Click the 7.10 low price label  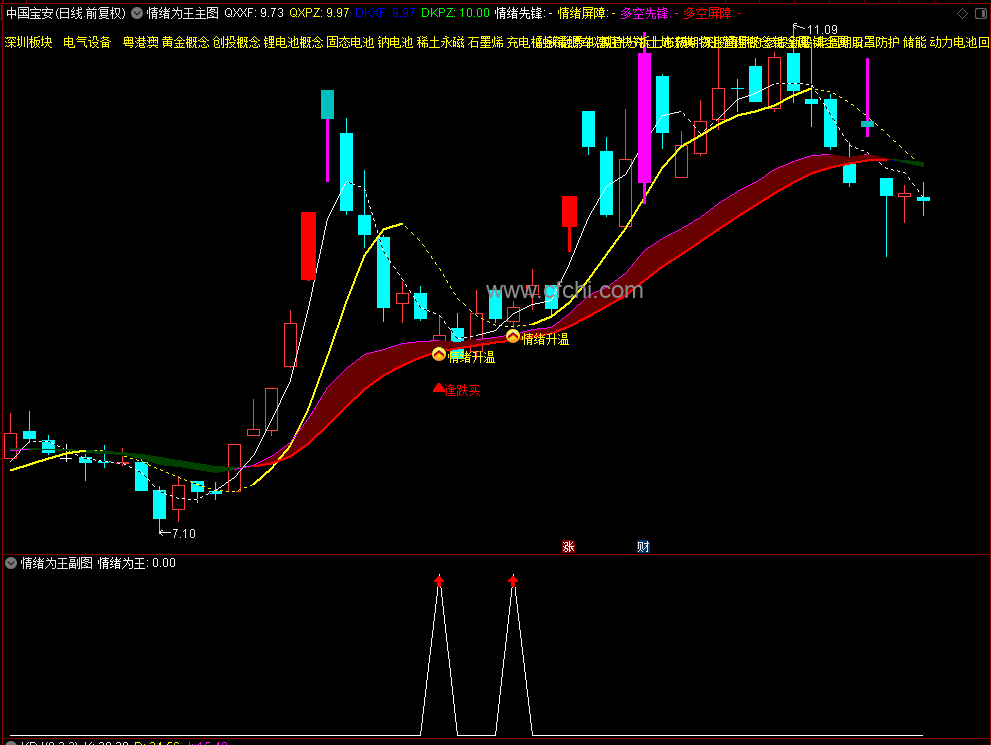coord(183,533)
